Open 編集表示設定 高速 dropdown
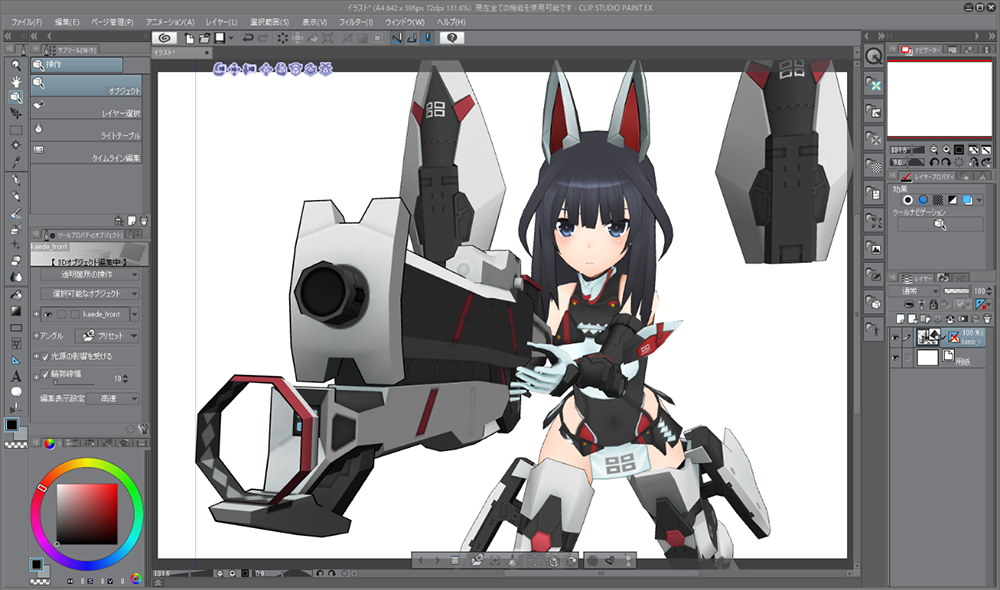Screen dimensions: 1000x590 (112, 399)
